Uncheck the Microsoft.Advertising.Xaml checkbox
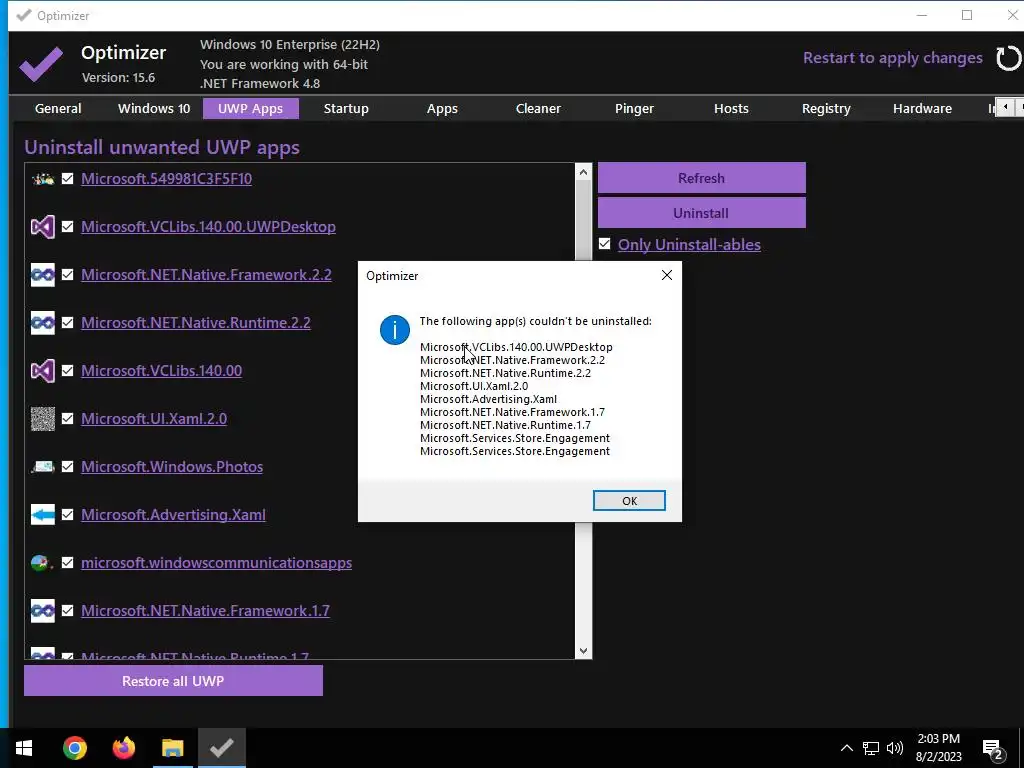Image resolution: width=1024 pixels, height=768 pixels. [x=67, y=515]
